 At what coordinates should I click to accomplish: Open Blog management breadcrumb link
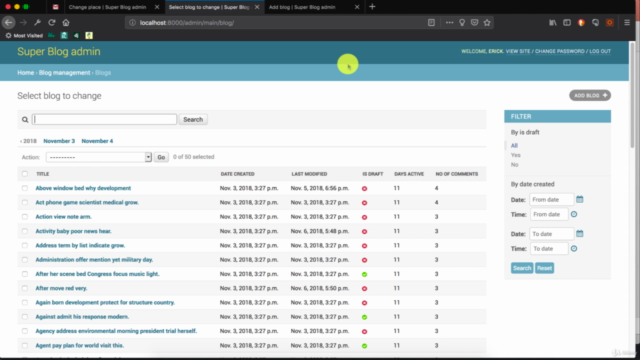tap(64, 73)
